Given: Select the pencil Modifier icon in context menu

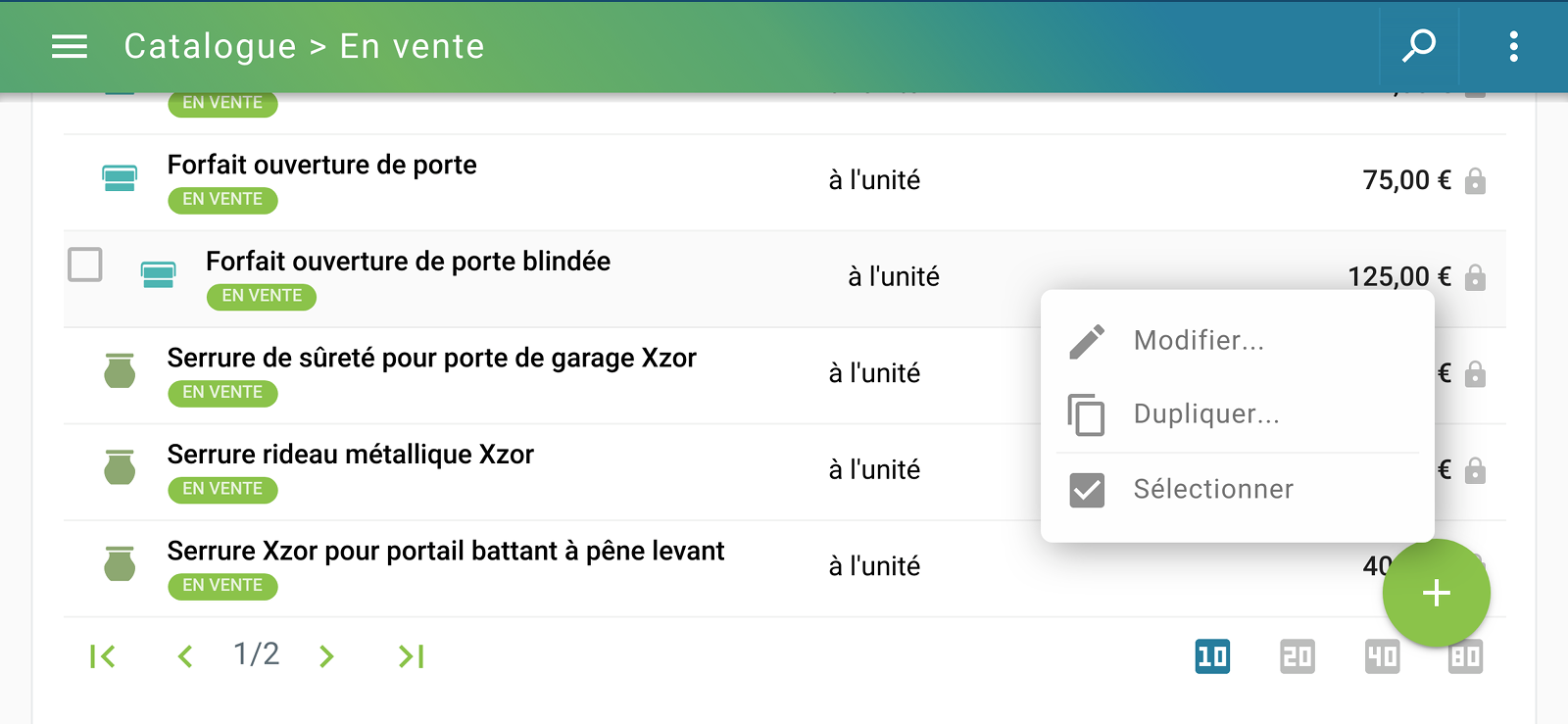Looking at the screenshot, I should point(1084,340).
